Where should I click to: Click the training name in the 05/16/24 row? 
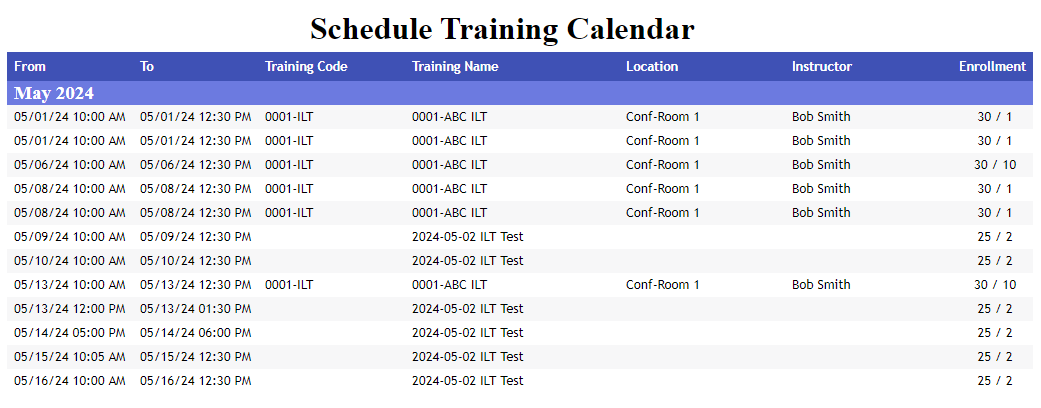click(x=467, y=381)
